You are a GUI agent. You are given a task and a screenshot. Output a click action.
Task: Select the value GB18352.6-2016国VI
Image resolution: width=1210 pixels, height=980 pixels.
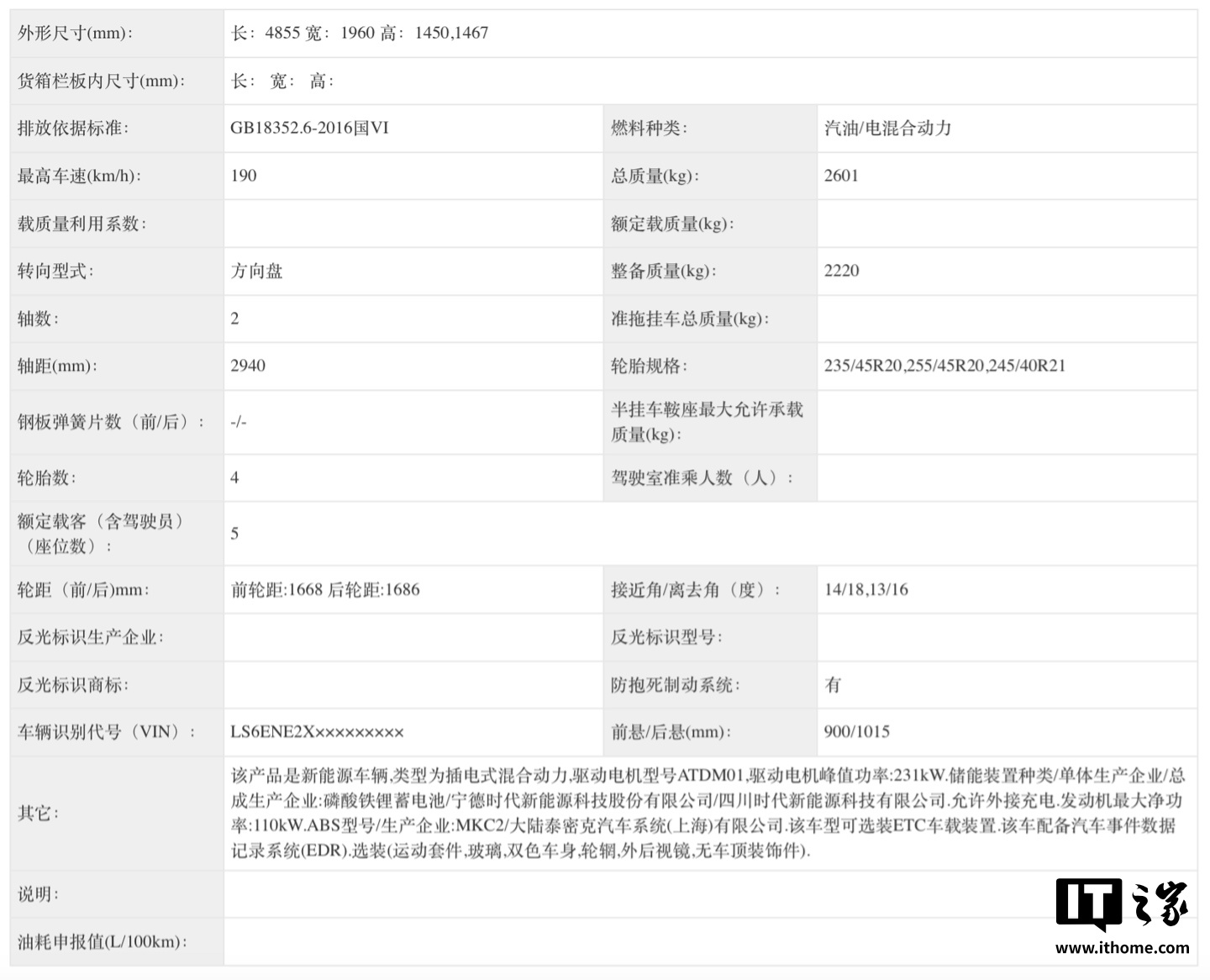click(x=310, y=129)
